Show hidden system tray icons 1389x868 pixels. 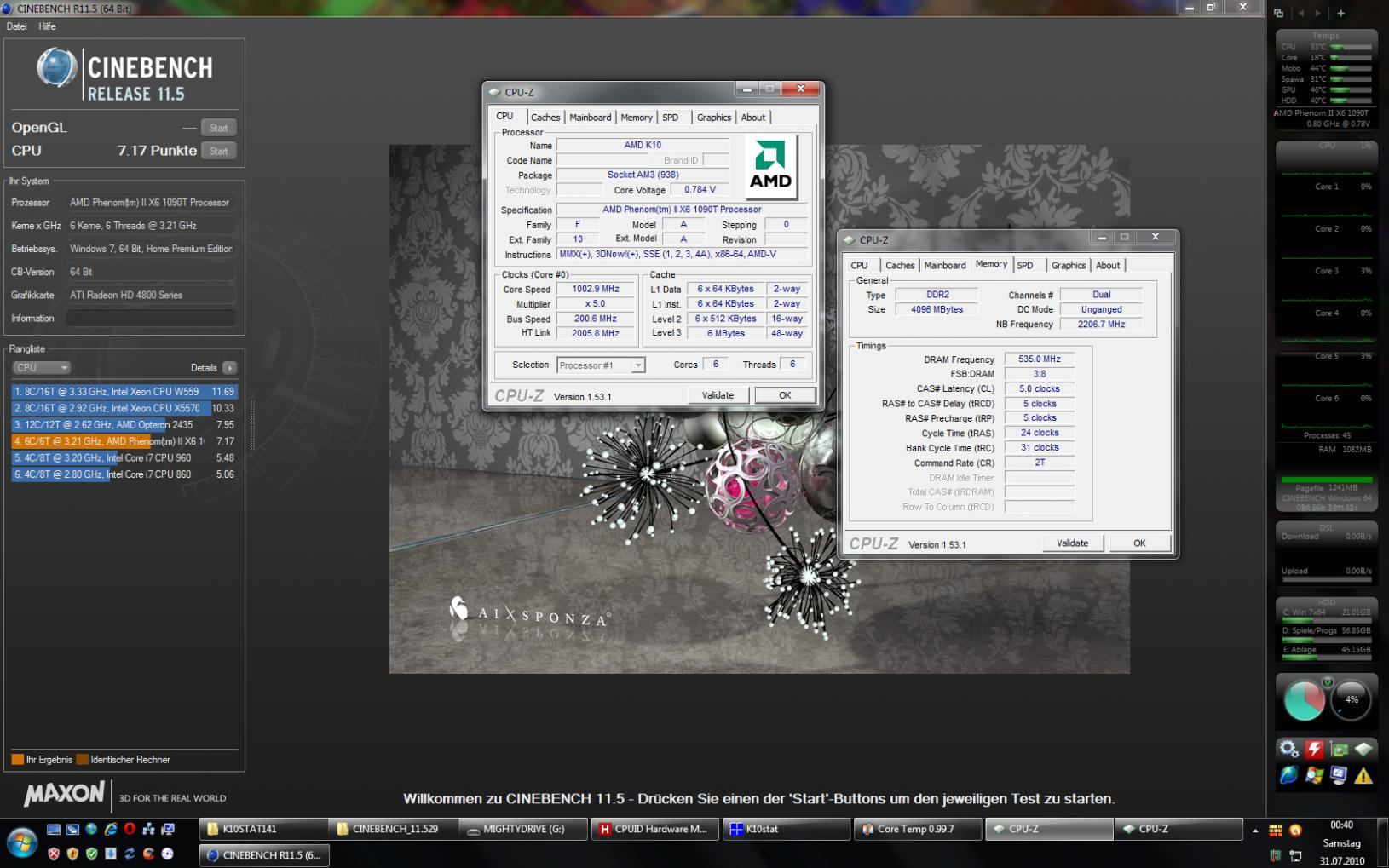(x=1255, y=831)
